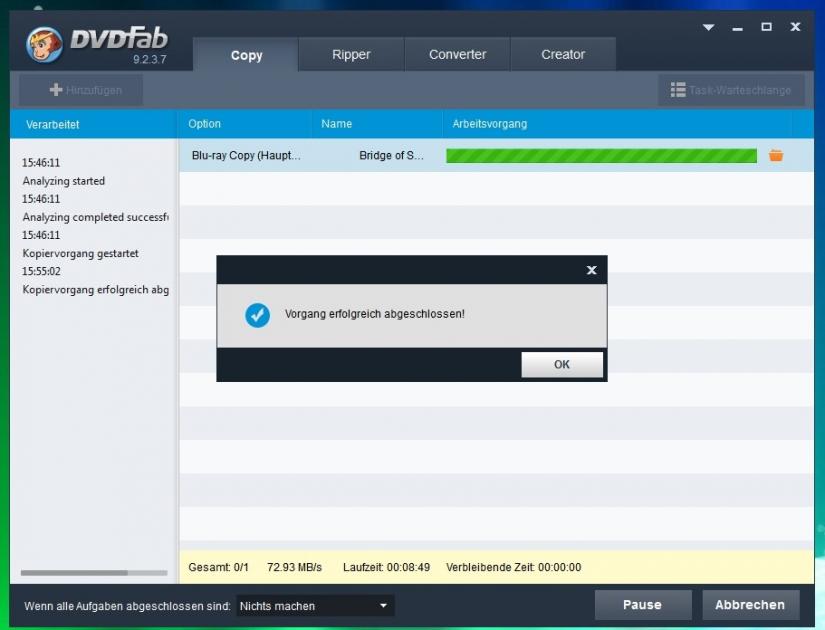
Task: Click Vorgang erfolgreich abgeschlossen! message
Action: pos(375,314)
